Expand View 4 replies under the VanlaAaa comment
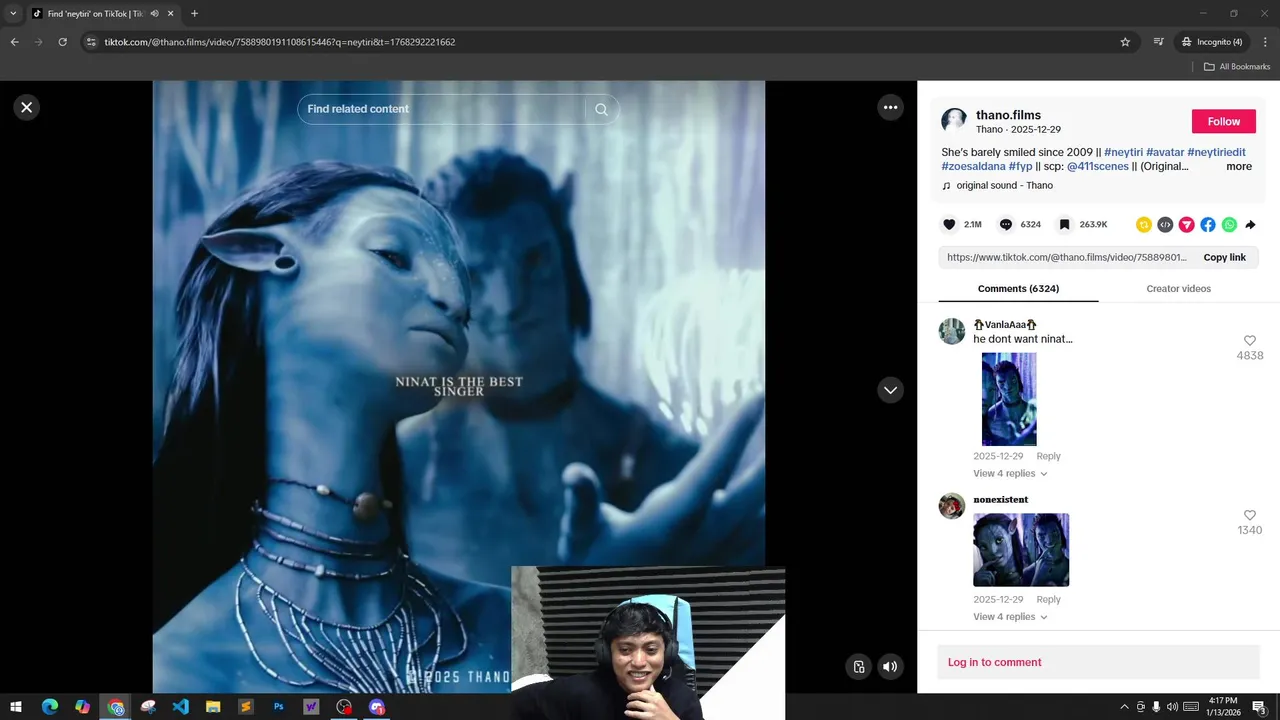 pos(1010,474)
